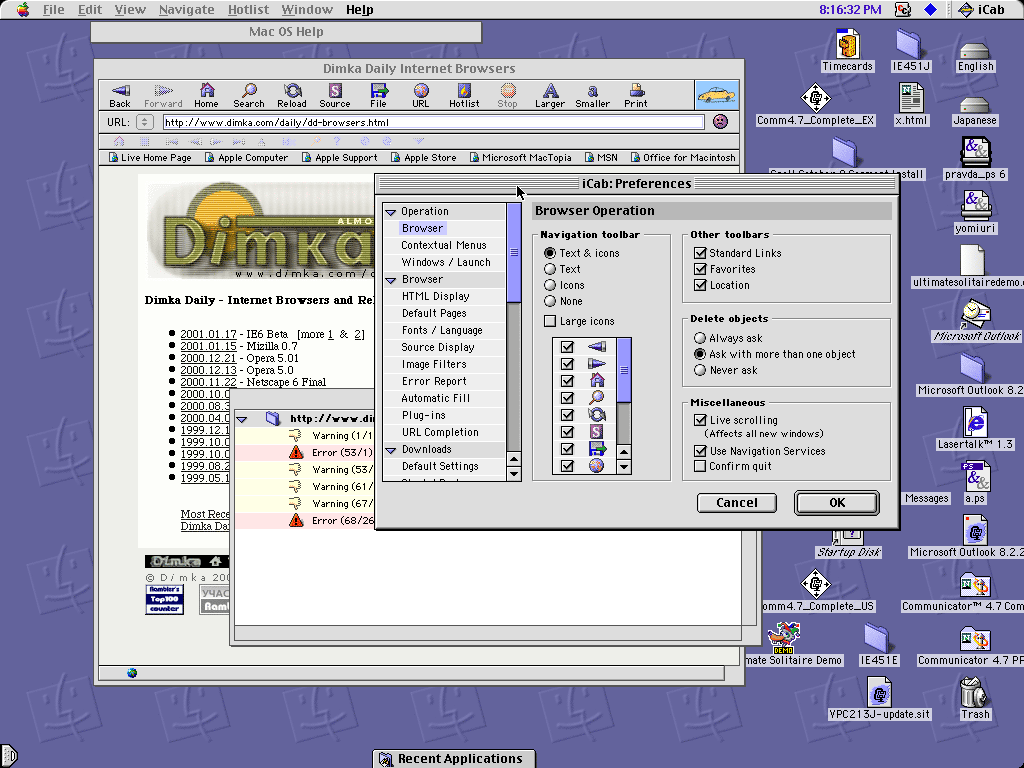Image resolution: width=1024 pixels, height=768 pixels.
Task: Collapse the Operation category triangle
Action: [391, 212]
